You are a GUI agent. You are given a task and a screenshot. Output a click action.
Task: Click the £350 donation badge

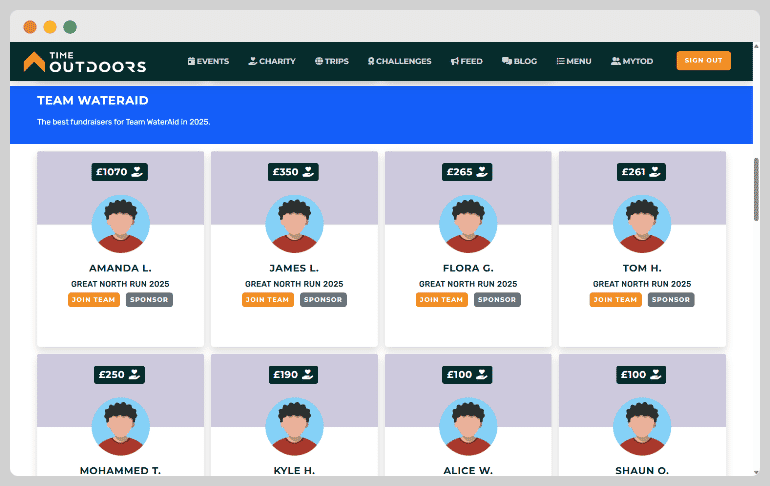coord(293,172)
